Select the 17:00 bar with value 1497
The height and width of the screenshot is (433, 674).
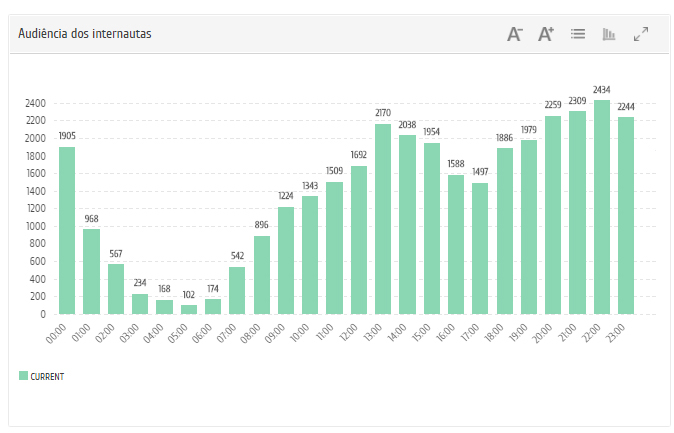(x=480, y=248)
